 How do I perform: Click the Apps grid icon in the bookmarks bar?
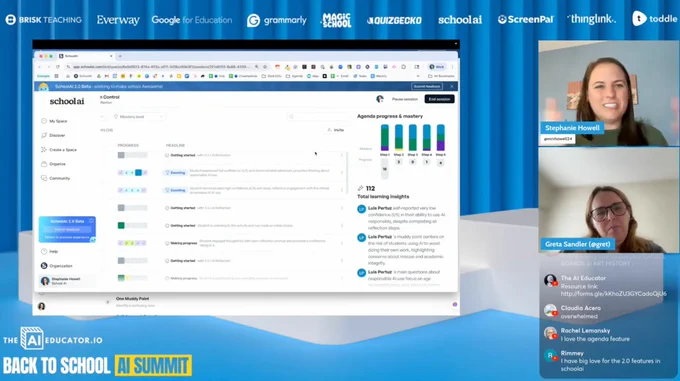56,76
